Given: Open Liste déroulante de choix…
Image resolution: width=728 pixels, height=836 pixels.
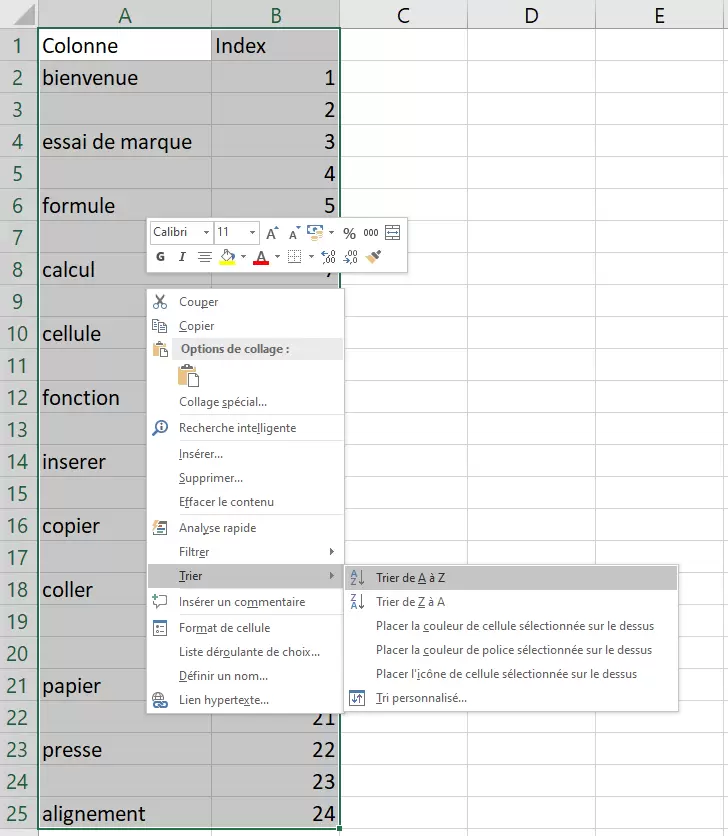Looking at the screenshot, I should click(245, 652).
